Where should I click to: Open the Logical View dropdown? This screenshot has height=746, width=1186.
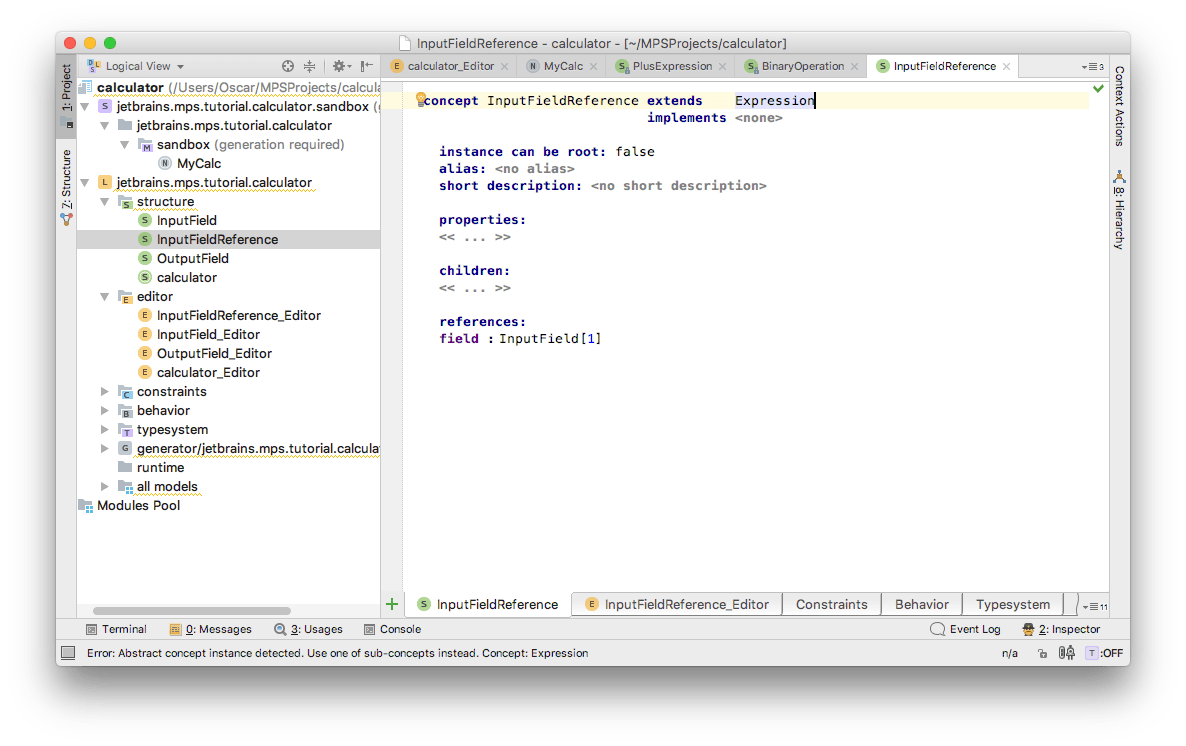tap(139, 66)
